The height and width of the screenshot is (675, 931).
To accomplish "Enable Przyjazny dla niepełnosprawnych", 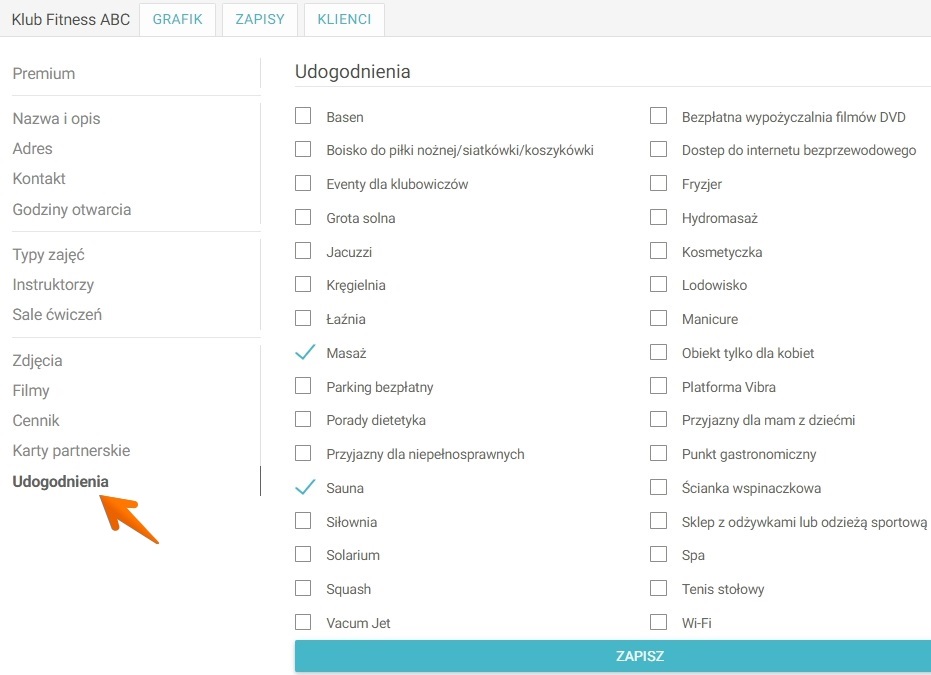I will click(303, 453).
